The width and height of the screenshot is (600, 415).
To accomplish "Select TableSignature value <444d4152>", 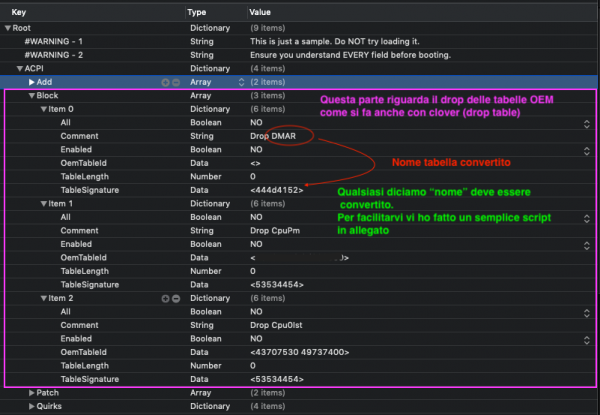I will pos(277,190).
